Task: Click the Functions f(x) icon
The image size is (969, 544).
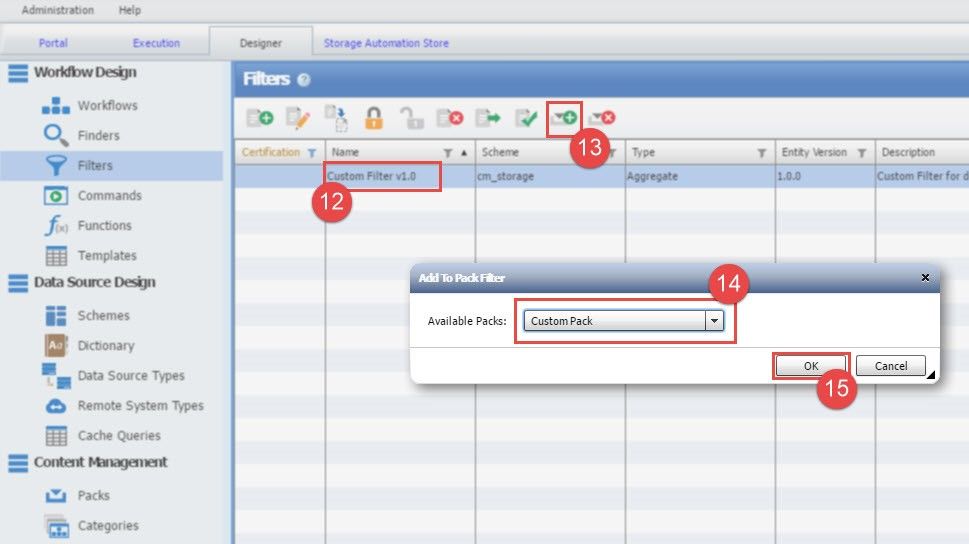Action: 56,225
